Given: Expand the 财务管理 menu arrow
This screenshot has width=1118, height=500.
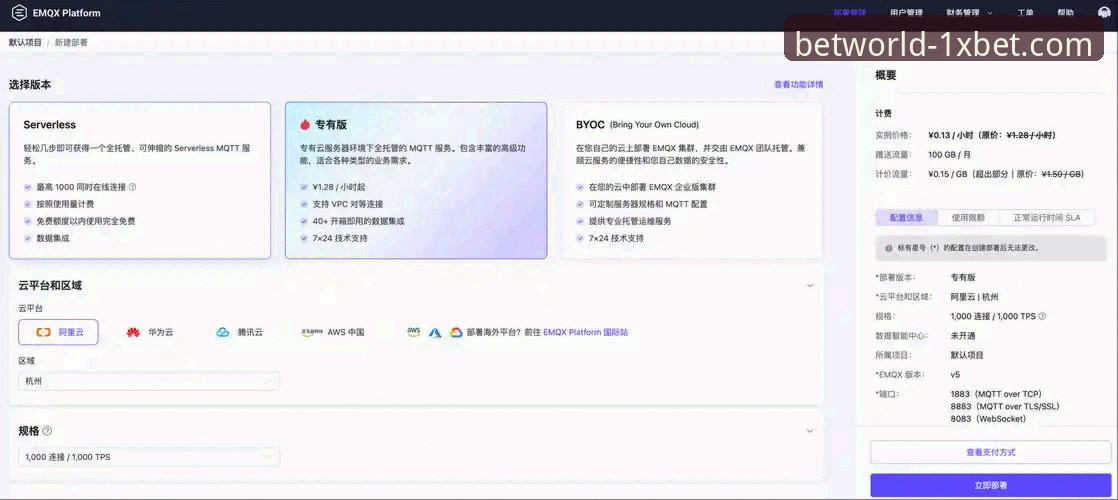Looking at the screenshot, I should pos(990,13).
